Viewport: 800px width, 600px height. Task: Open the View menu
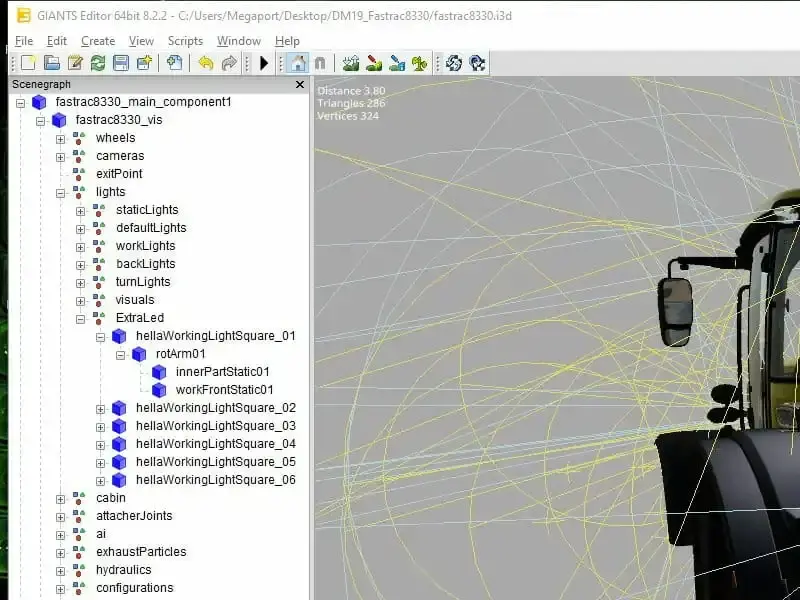tap(141, 41)
